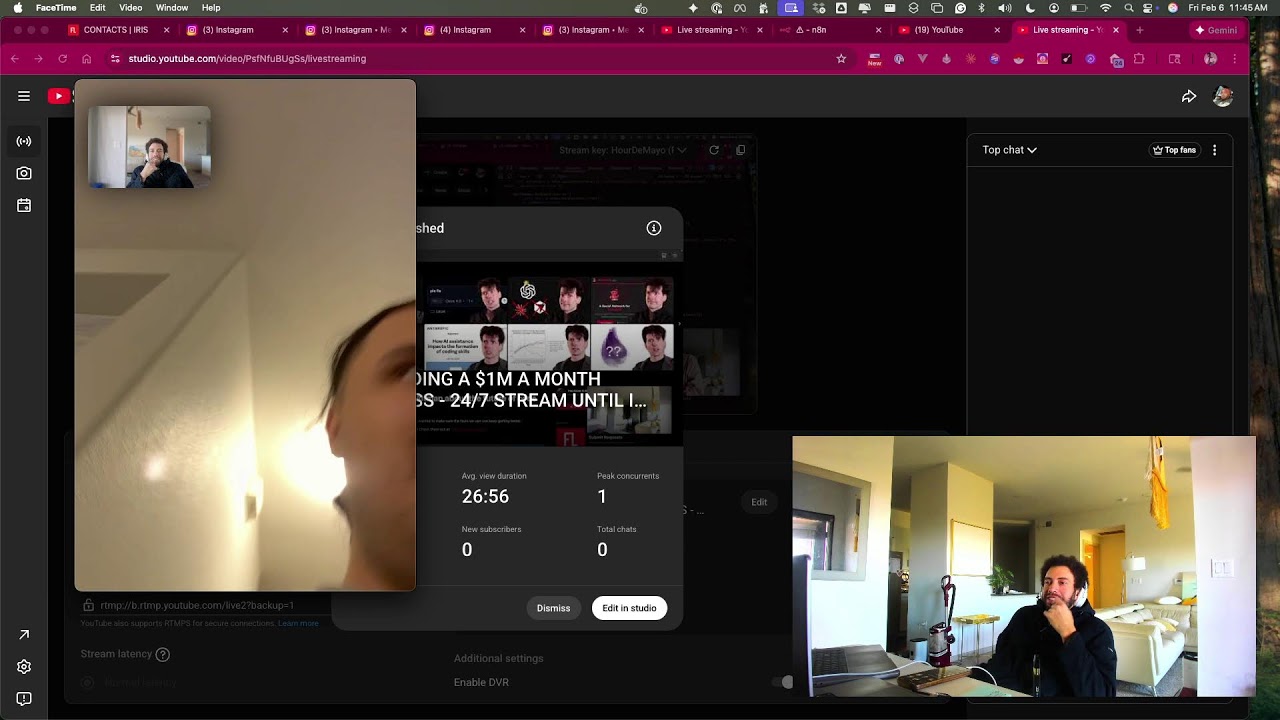
Task: Click the Edit button behind the dialog
Action: point(759,502)
